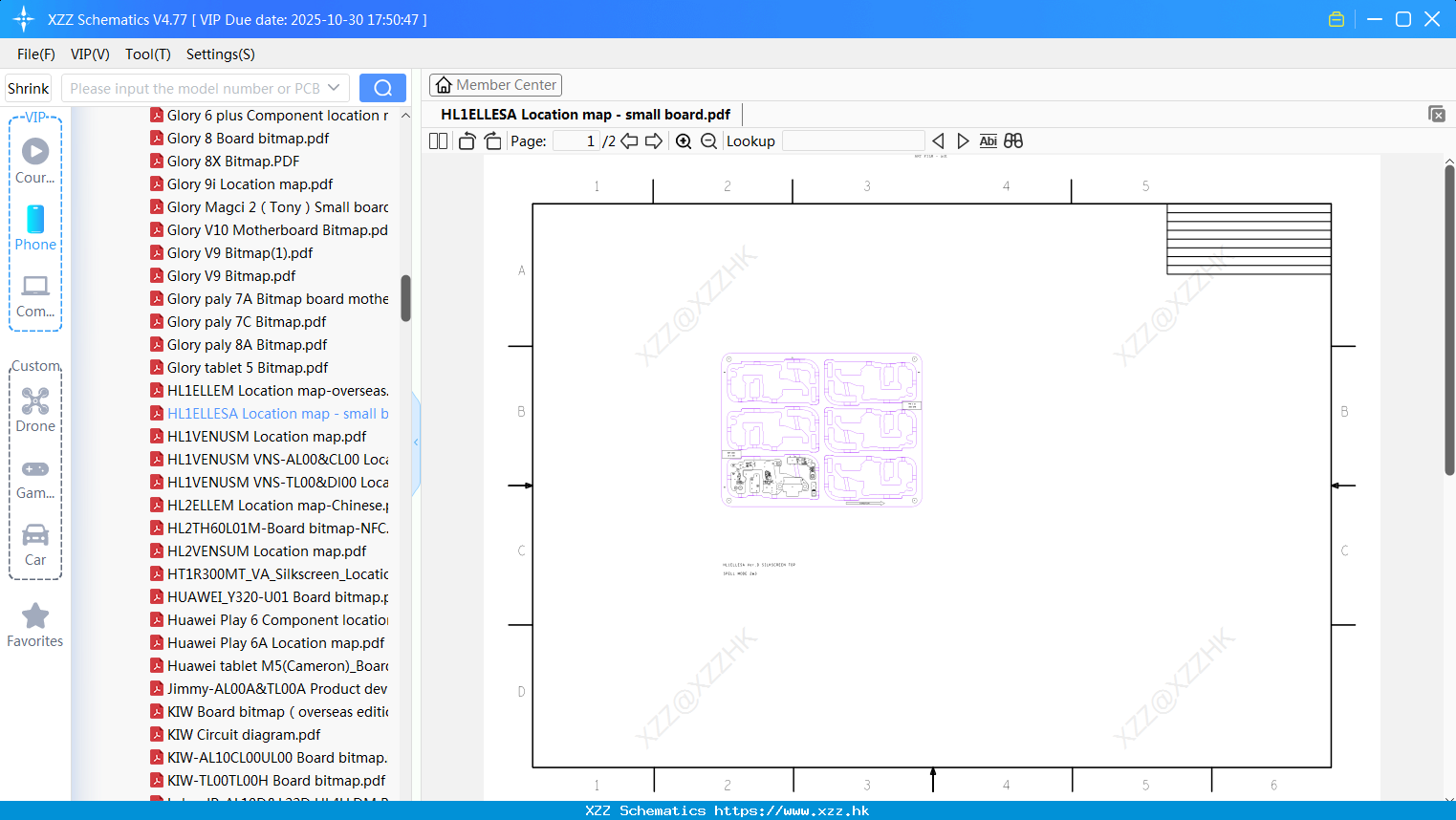Screen dimensions: 1456x820
Task: Open the model number dropdown arrow
Action: pos(334,88)
